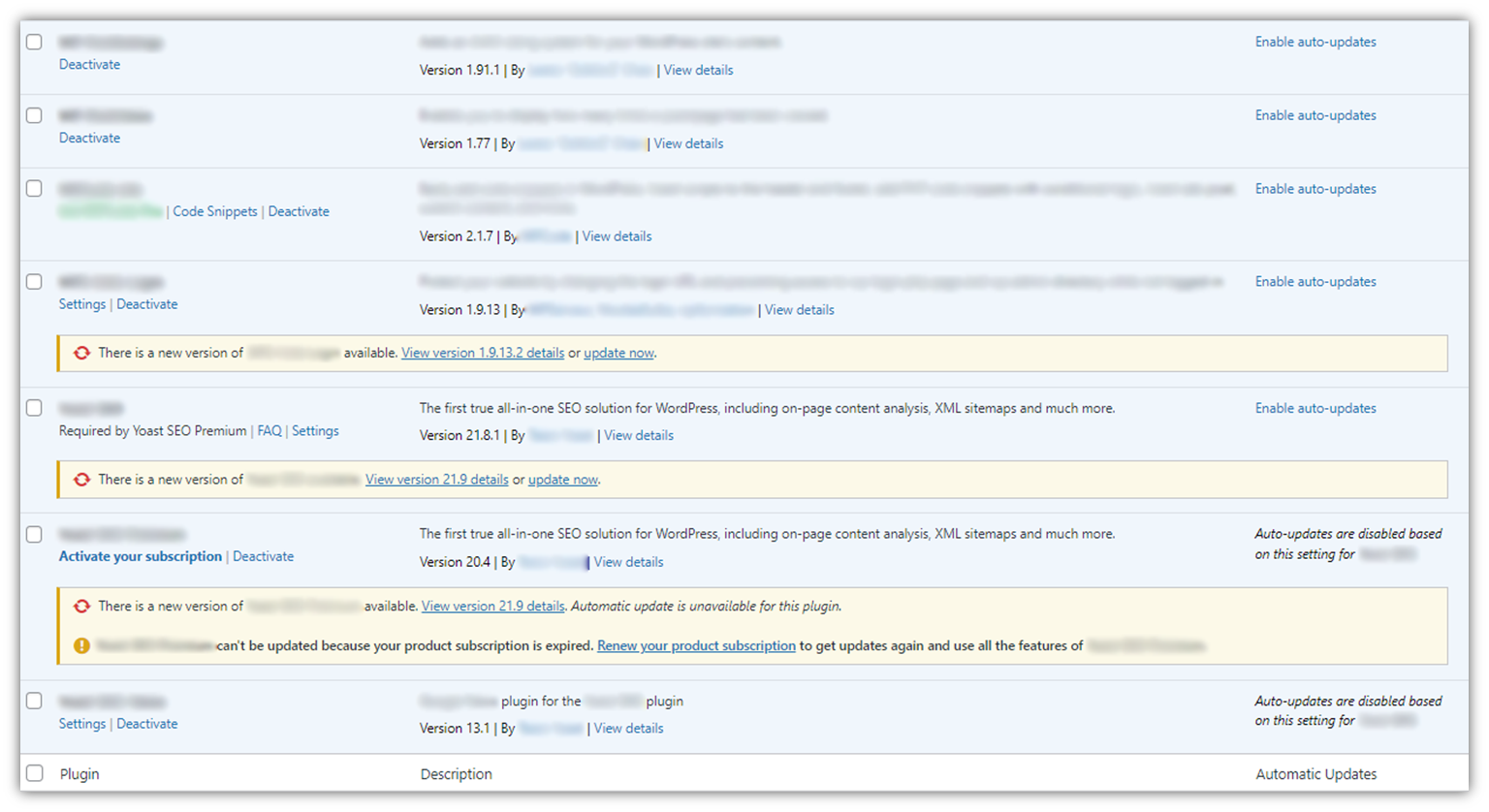Image resolution: width=1489 pixels, height=812 pixels.
Task: Deactivate the plugin at version 1.77
Action: click(89, 138)
